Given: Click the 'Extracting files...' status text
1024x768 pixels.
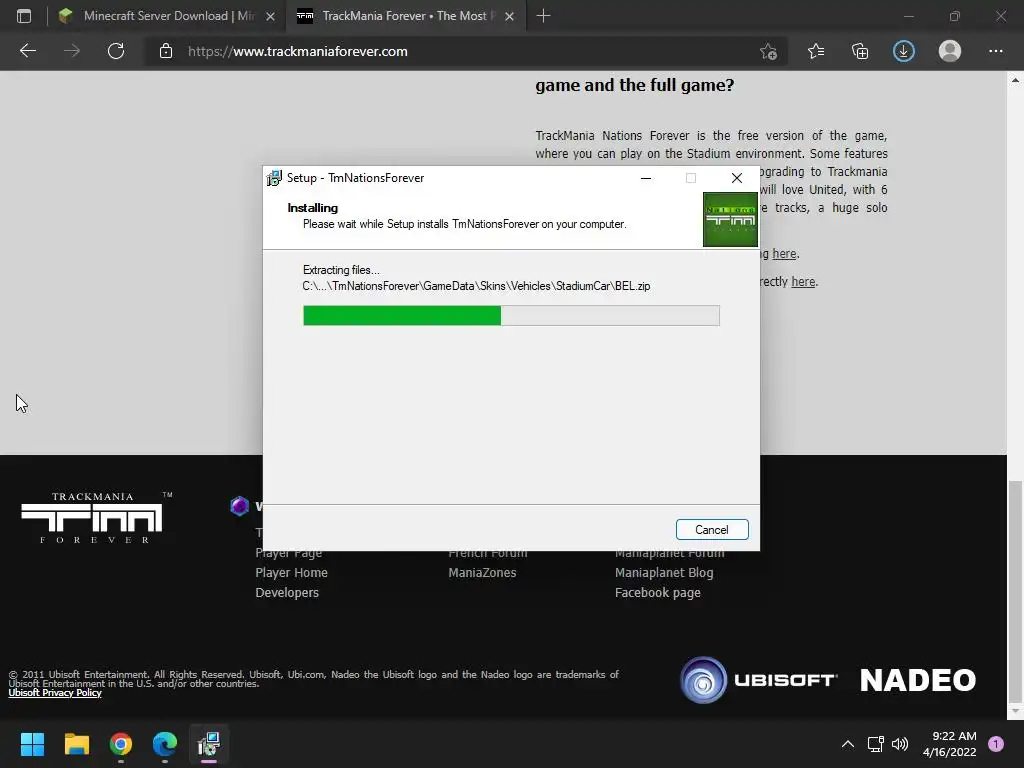Looking at the screenshot, I should pos(341,270).
